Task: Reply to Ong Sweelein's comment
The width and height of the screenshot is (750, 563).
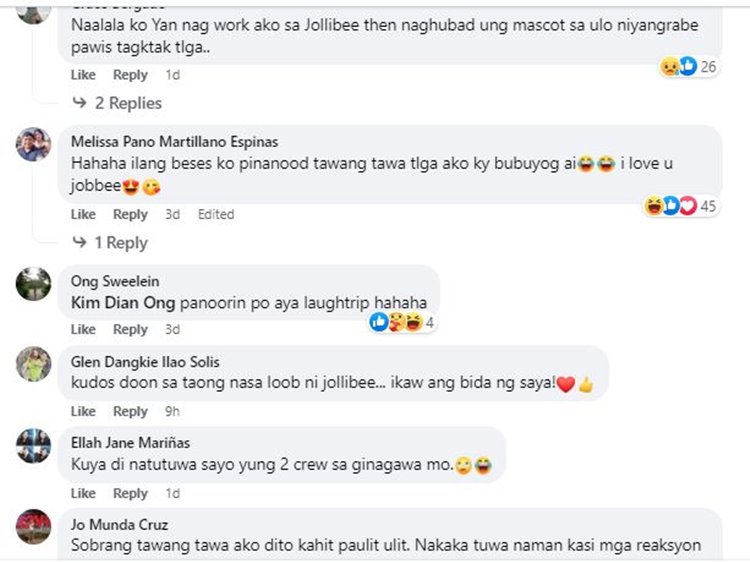Action: tap(130, 330)
